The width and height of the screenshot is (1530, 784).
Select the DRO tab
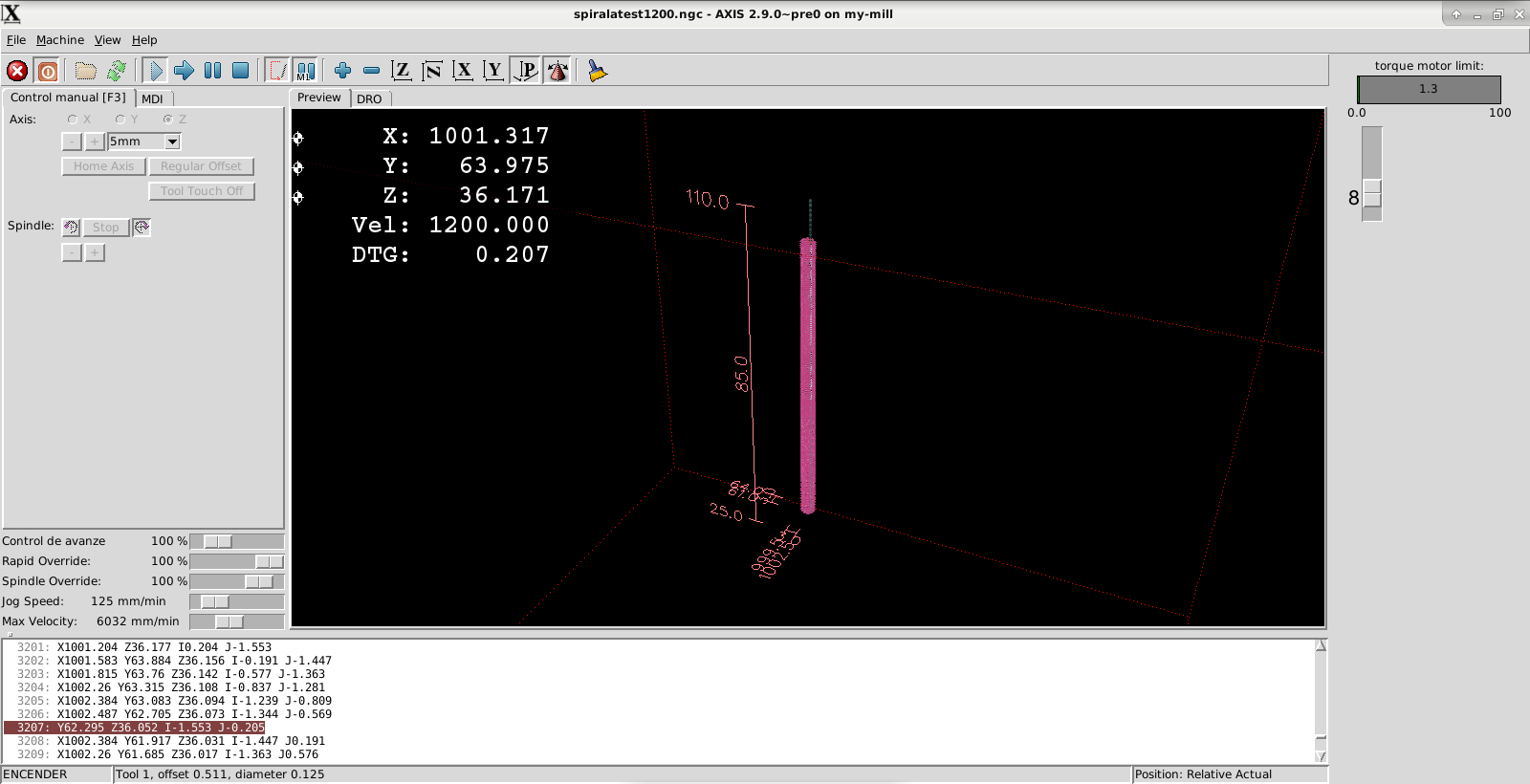(369, 99)
